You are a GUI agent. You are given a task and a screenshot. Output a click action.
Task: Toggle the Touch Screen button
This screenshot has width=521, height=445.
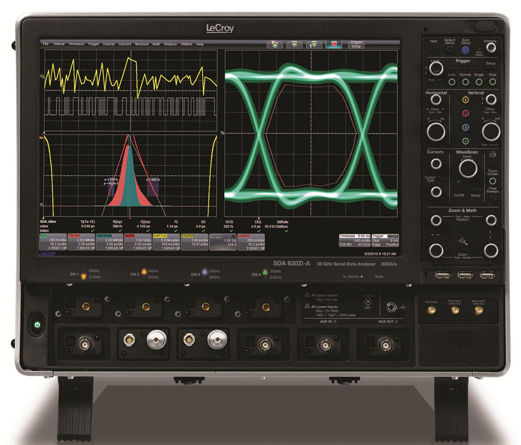(x=492, y=181)
